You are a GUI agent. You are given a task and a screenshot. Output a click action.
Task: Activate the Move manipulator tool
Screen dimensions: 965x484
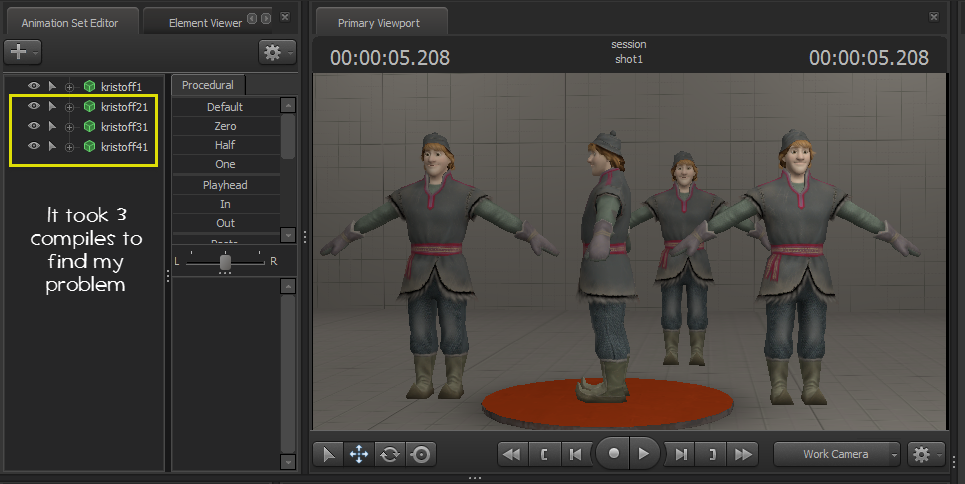pyautogui.click(x=358, y=454)
